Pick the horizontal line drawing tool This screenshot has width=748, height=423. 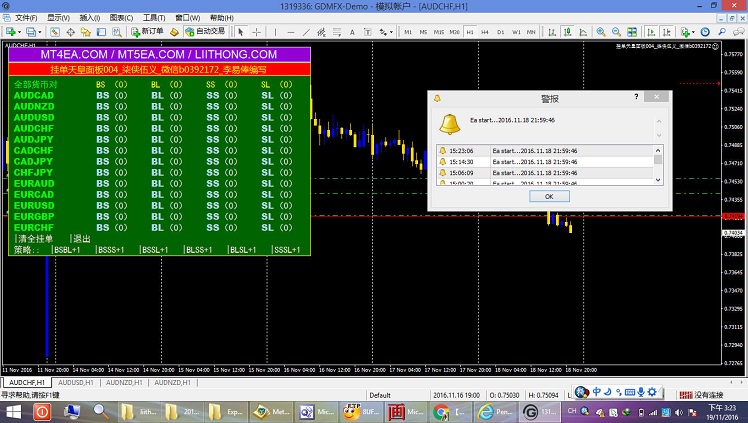click(x=291, y=31)
